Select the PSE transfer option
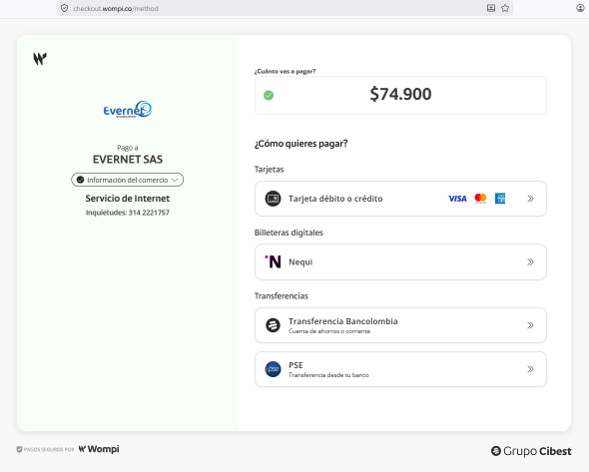The image size is (589, 472). click(x=400, y=369)
